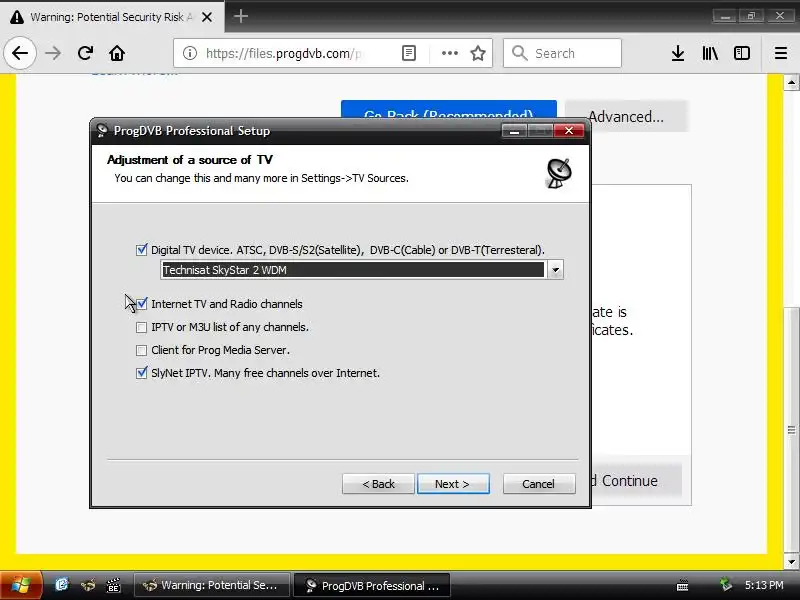Uncheck SlyNet IPTV free channels option

141,373
